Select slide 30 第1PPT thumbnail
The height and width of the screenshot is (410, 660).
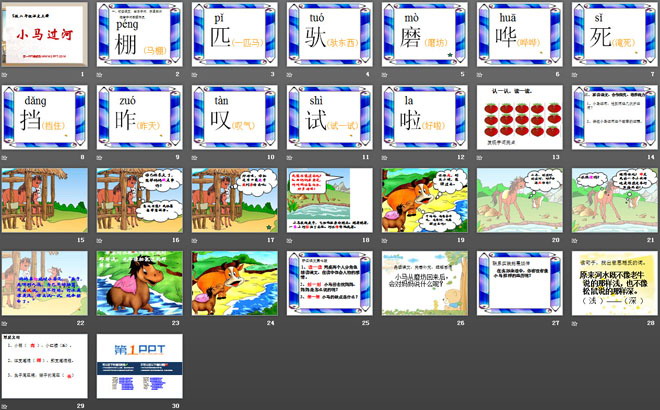click(x=140, y=366)
